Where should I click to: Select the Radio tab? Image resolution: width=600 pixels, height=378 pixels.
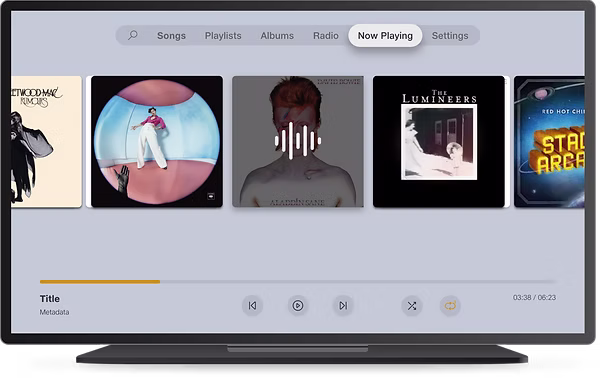[x=326, y=36]
